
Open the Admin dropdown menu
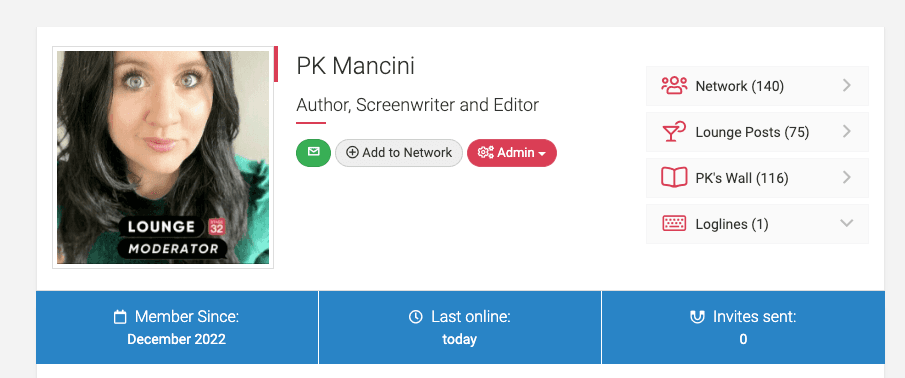point(512,153)
